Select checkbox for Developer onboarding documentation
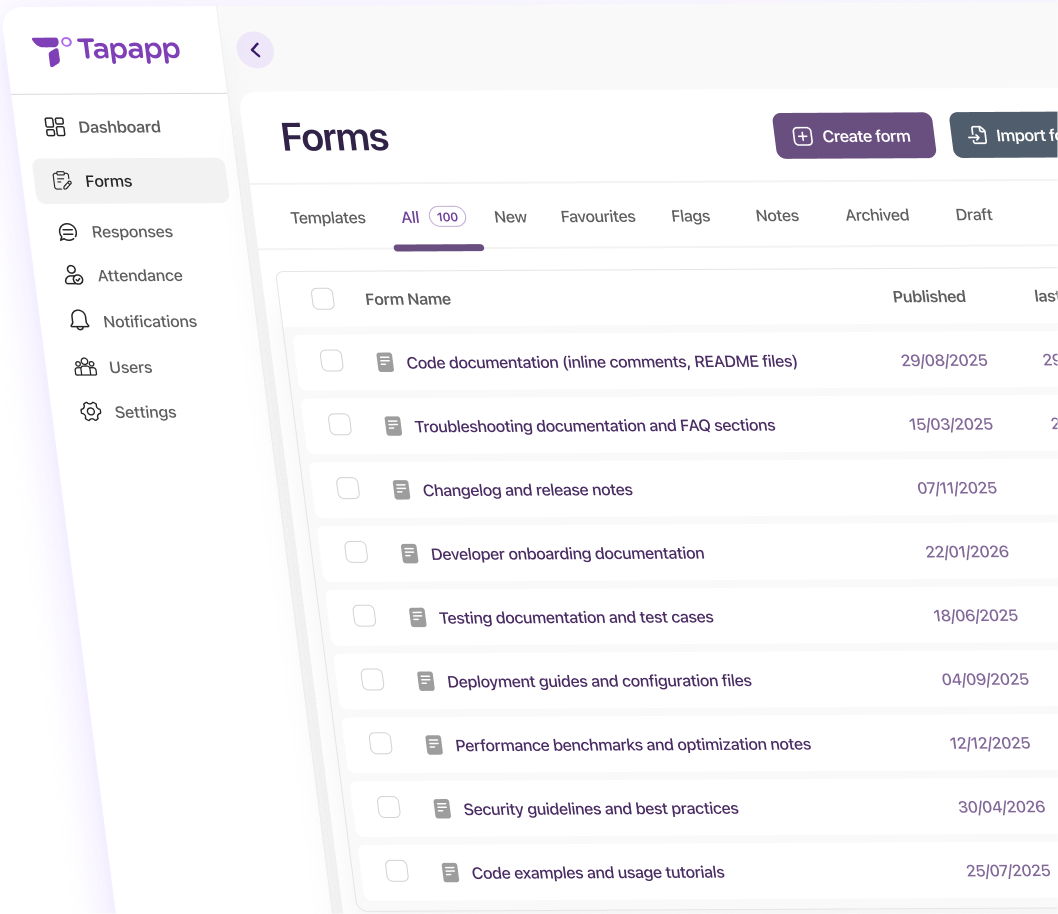 click(356, 552)
